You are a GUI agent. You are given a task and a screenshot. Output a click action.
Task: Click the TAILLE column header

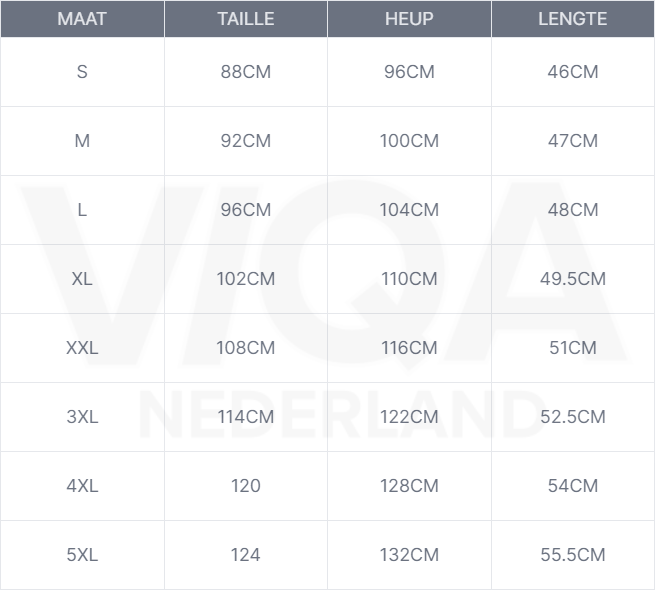245,19
